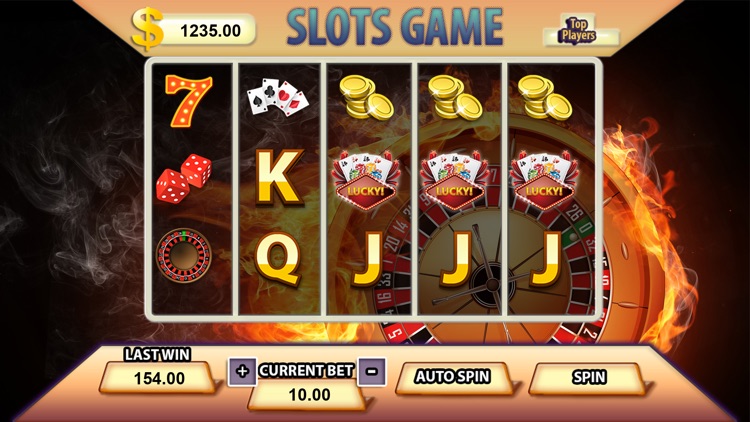Image resolution: width=750 pixels, height=422 pixels.
Task: Click the Last Win amount 154.00
Action: pos(159,378)
